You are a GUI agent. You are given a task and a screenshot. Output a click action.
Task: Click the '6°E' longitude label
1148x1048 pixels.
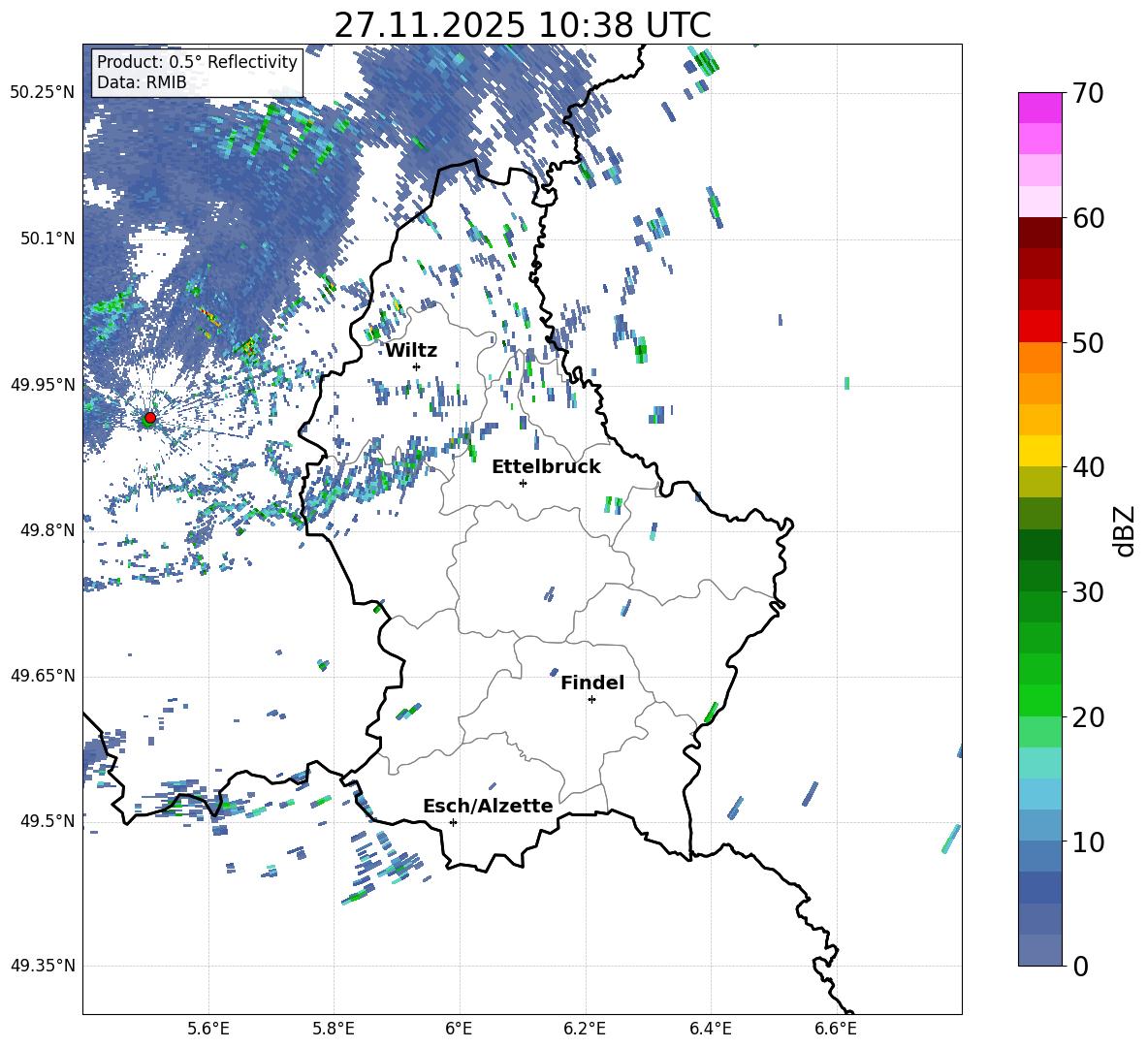pos(459,1030)
